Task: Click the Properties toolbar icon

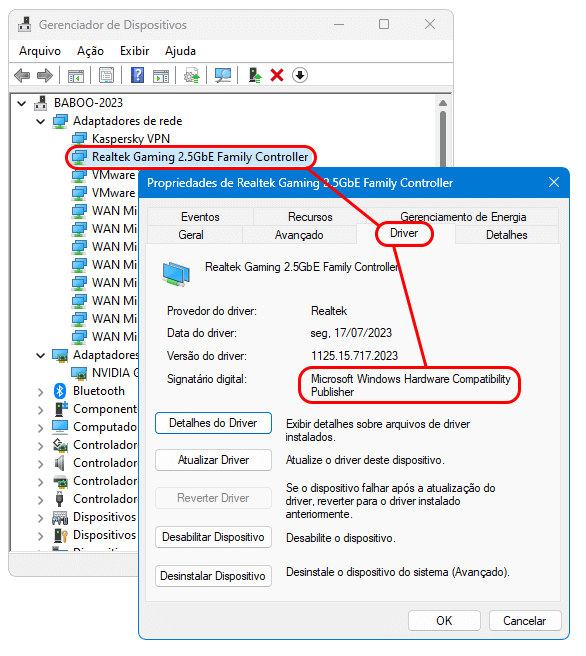Action: (106, 76)
